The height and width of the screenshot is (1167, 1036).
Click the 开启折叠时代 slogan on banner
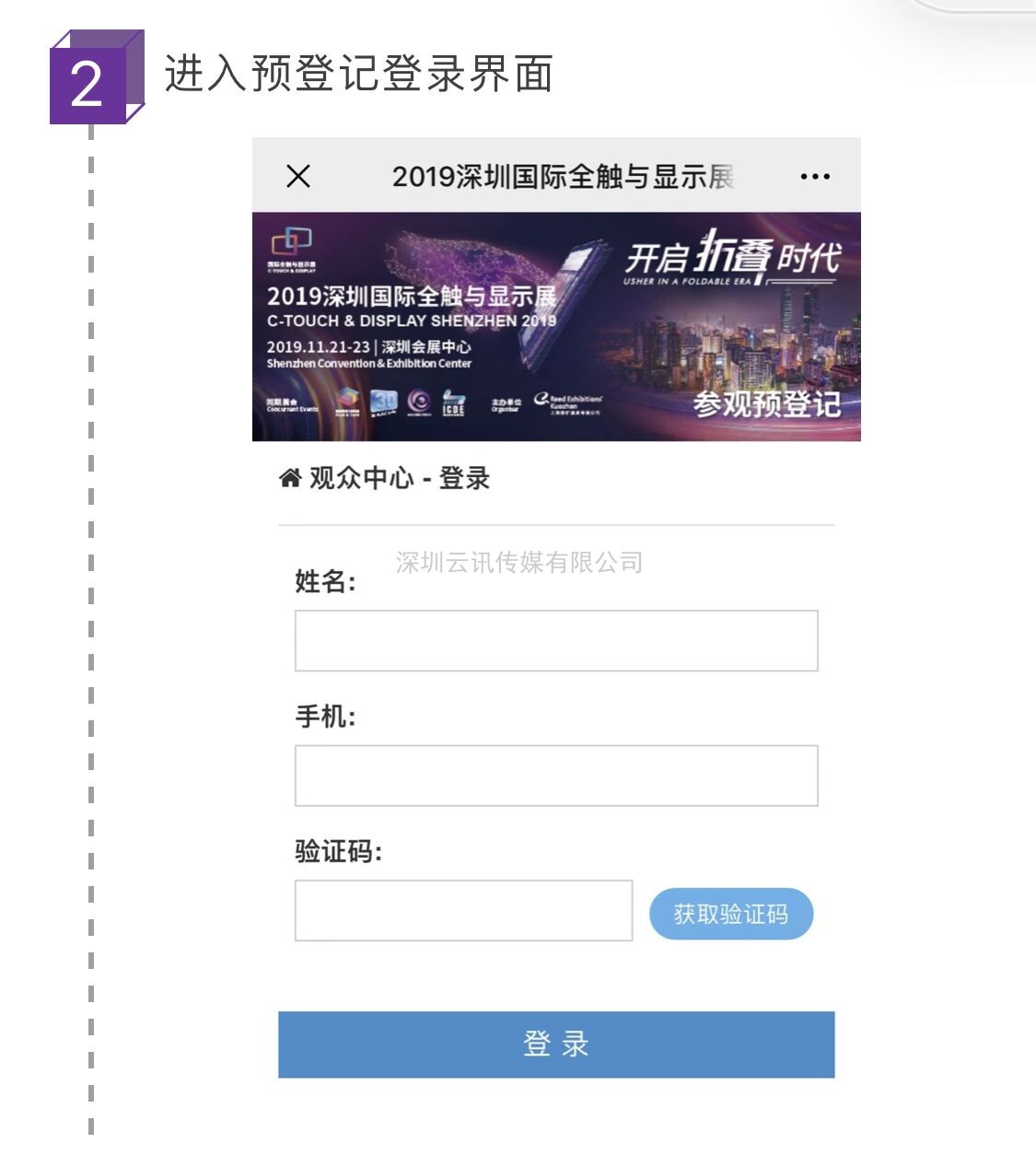(732, 255)
